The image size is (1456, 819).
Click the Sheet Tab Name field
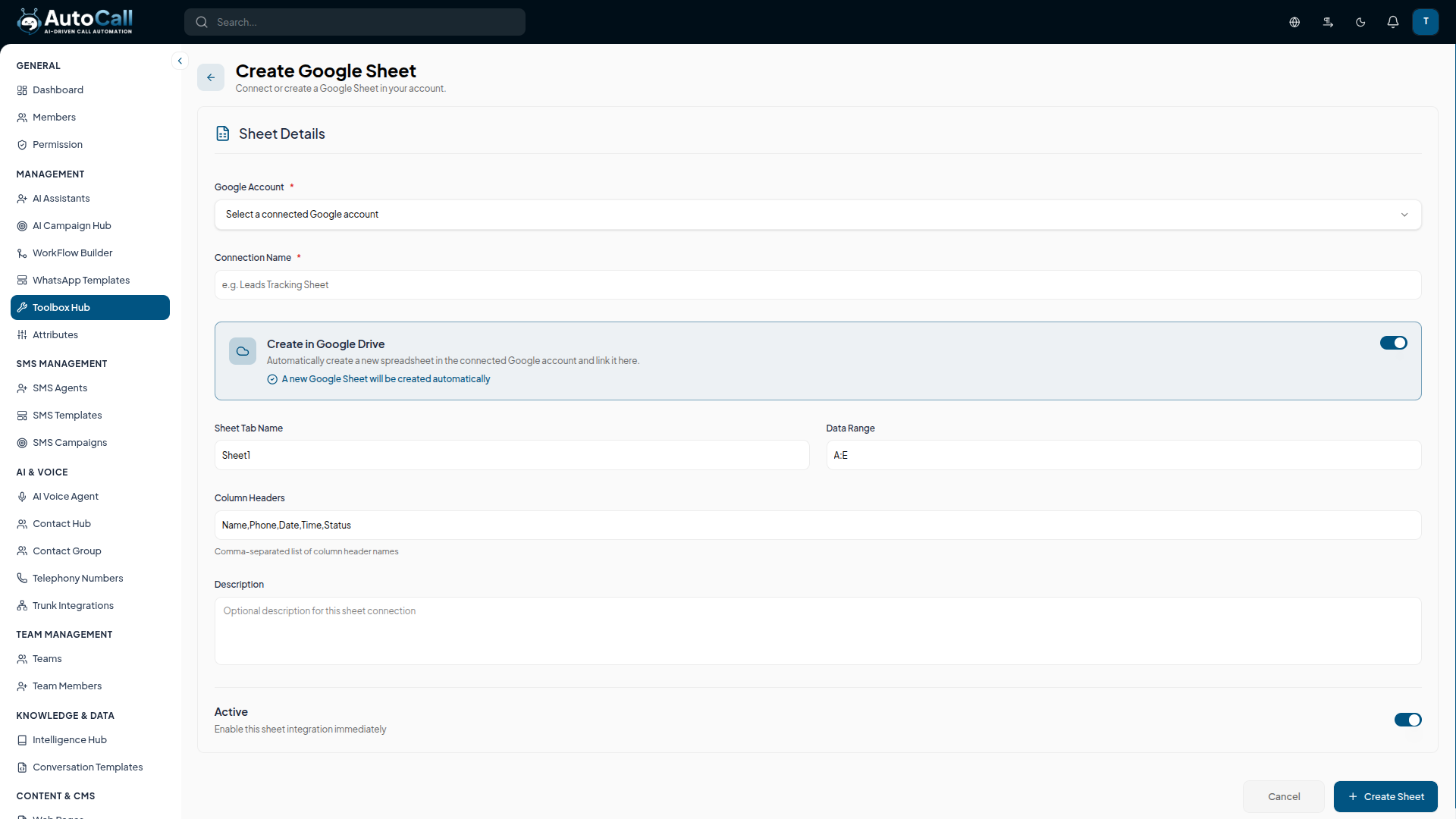coord(512,455)
